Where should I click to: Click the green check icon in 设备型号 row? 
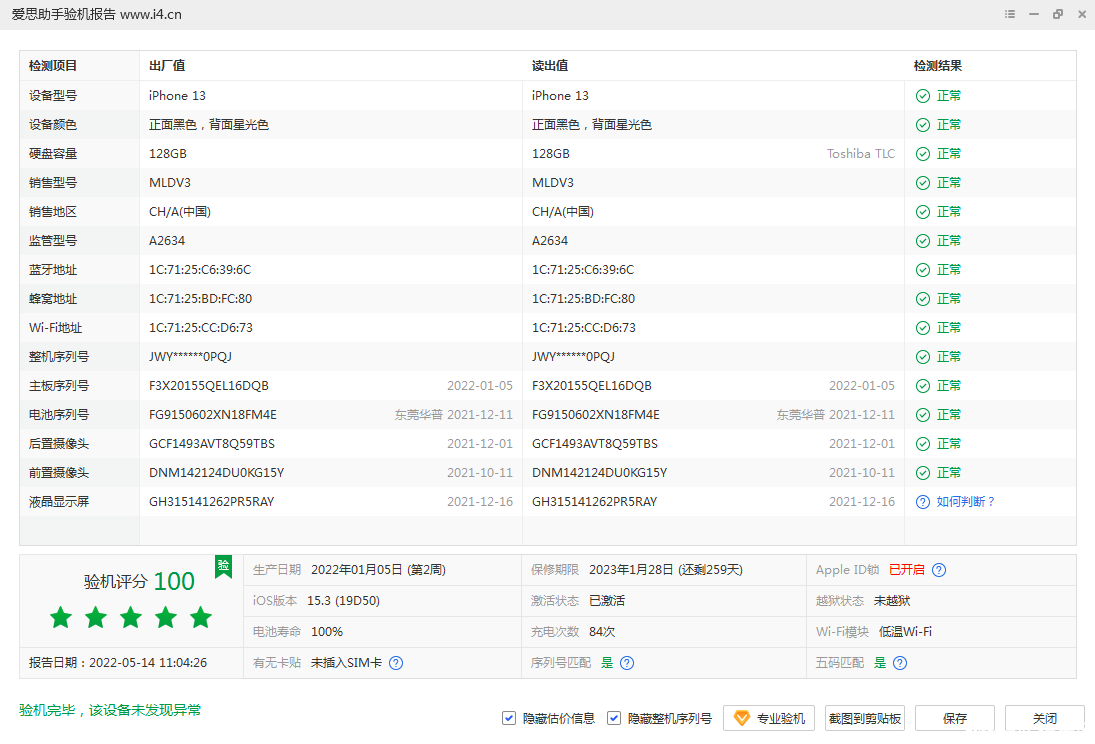[x=923, y=96]
